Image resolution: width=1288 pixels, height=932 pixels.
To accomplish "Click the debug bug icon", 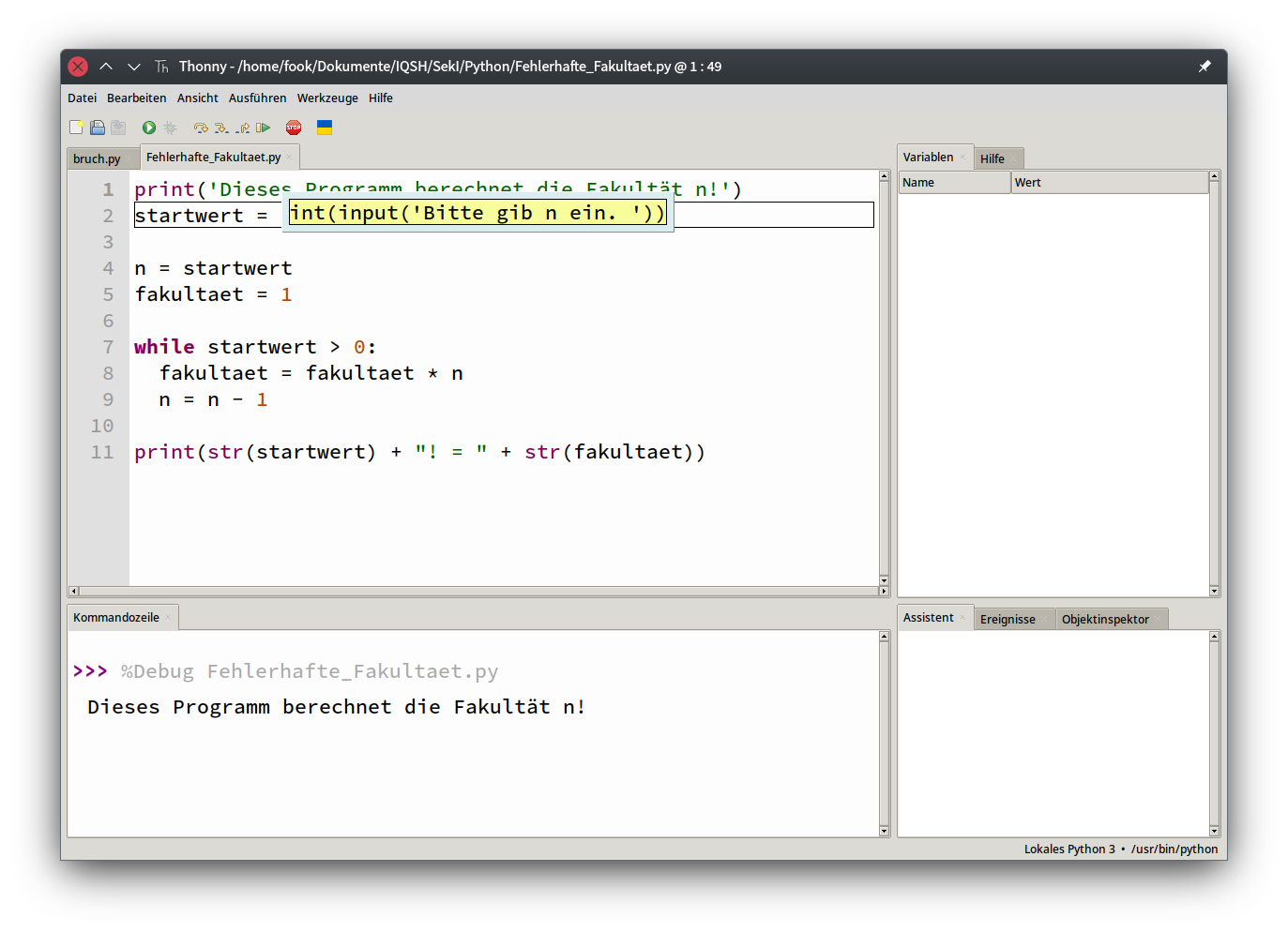I will (x=170, y=128).
